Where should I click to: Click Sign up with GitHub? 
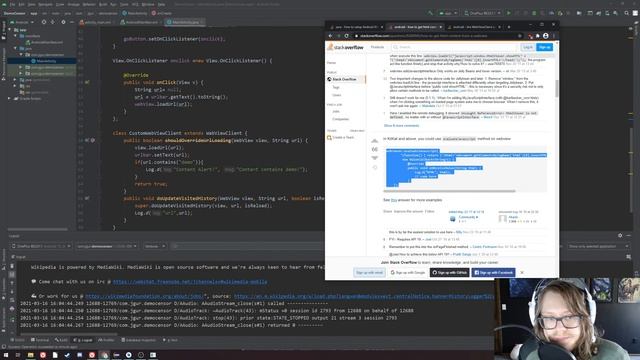coord(449,272)
